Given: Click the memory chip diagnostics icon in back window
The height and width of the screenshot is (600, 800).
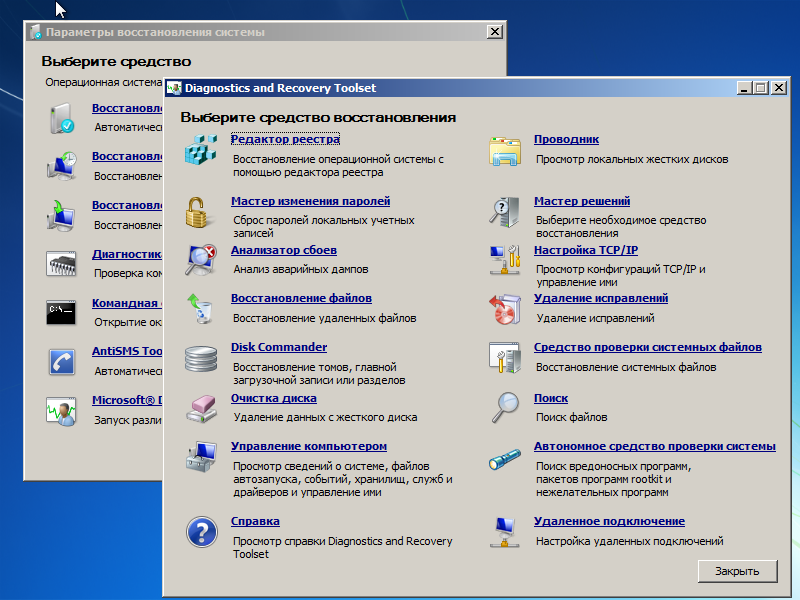Looking at the screenshot, I should [x=61, y=263].
